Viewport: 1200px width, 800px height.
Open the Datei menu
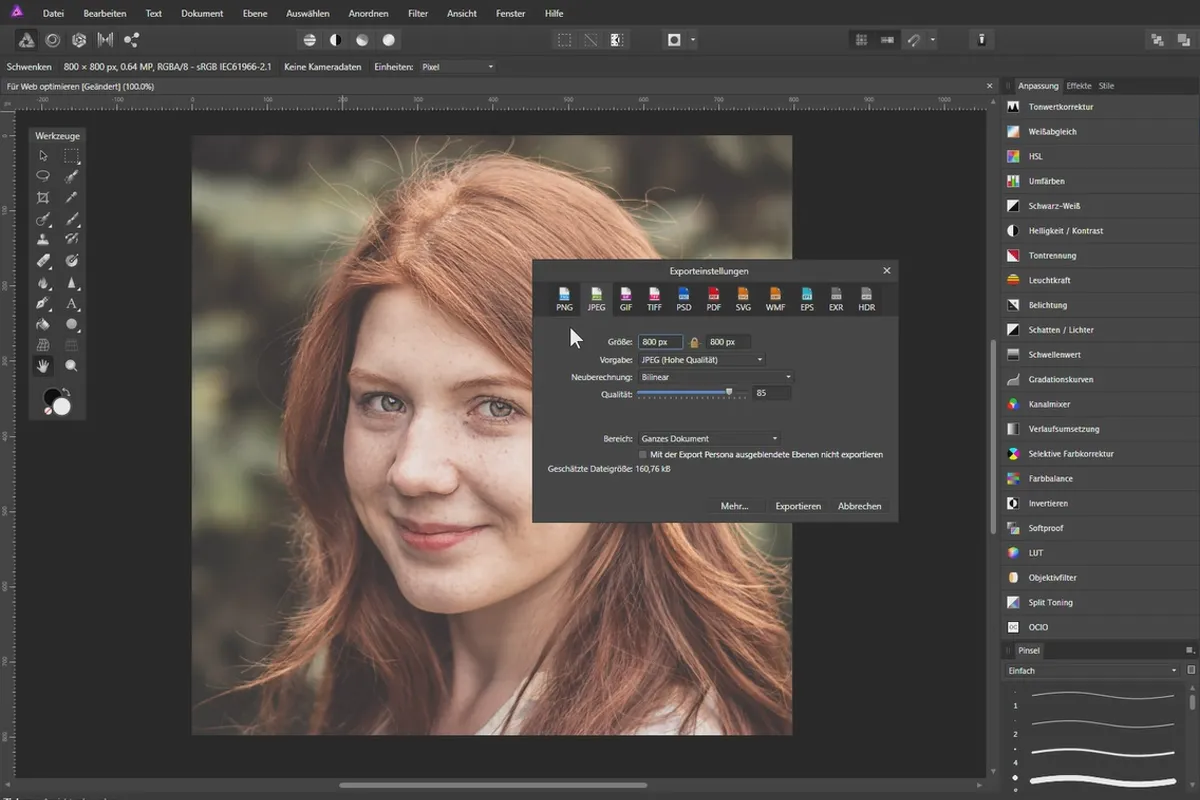point(53,14)
